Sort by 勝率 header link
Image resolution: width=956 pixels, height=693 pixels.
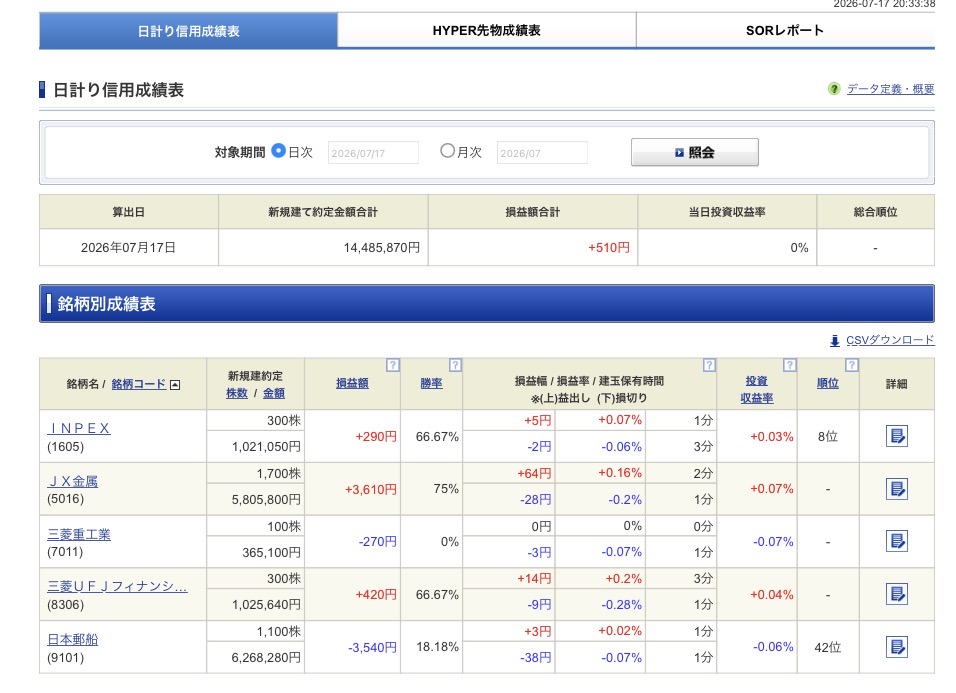pyautogui.click(x=431, y=383)
